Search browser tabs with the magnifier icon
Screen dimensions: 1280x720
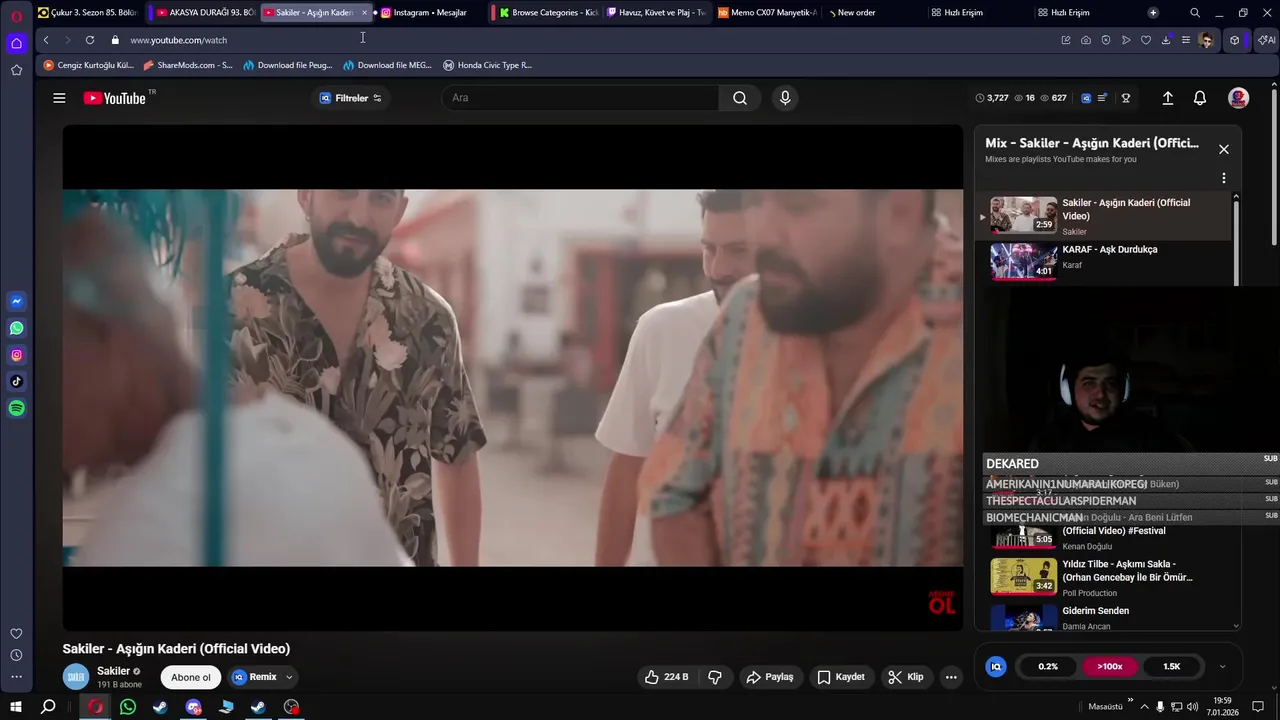1194,13
